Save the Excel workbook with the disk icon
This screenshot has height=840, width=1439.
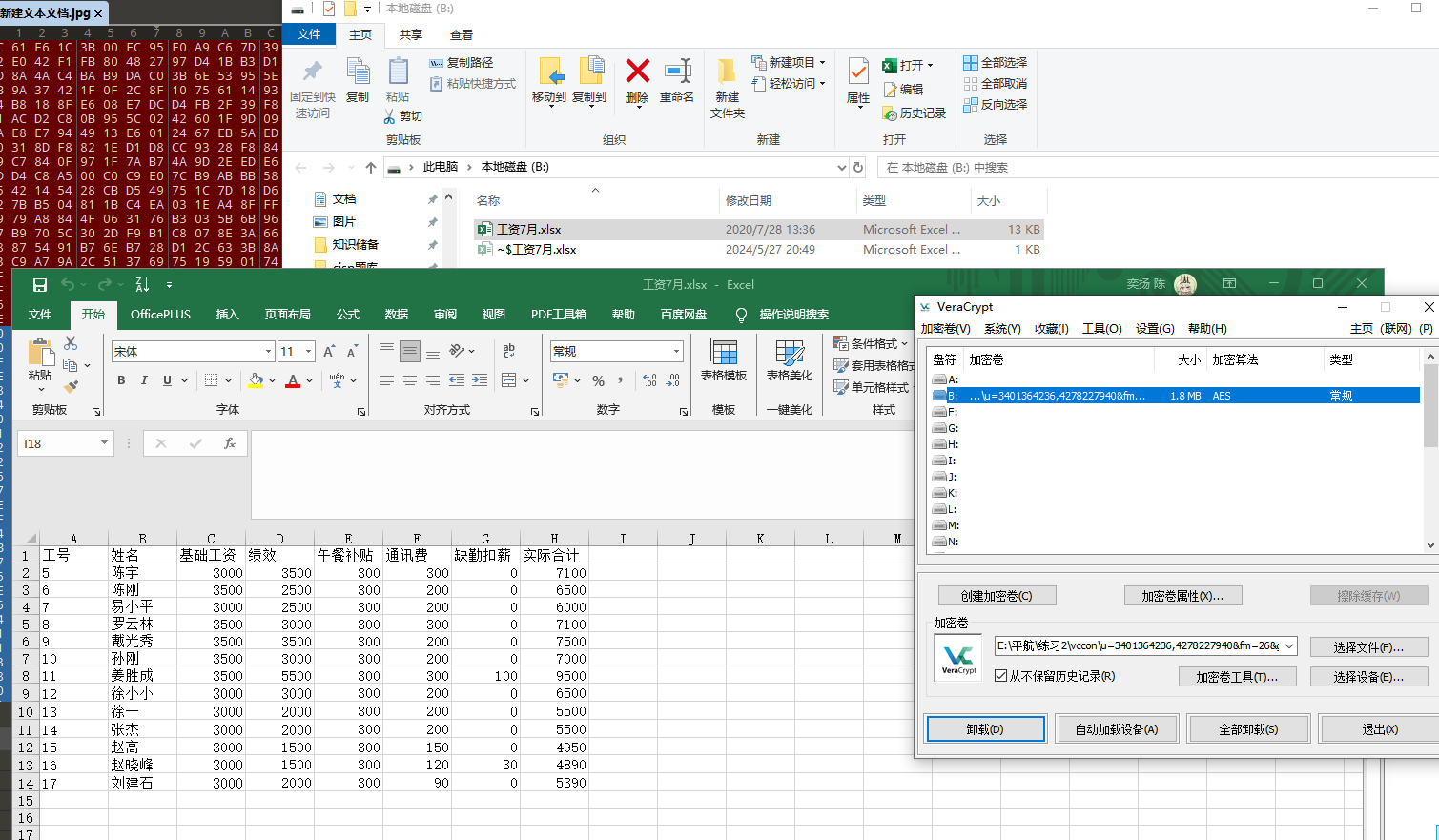click(40, 285)
